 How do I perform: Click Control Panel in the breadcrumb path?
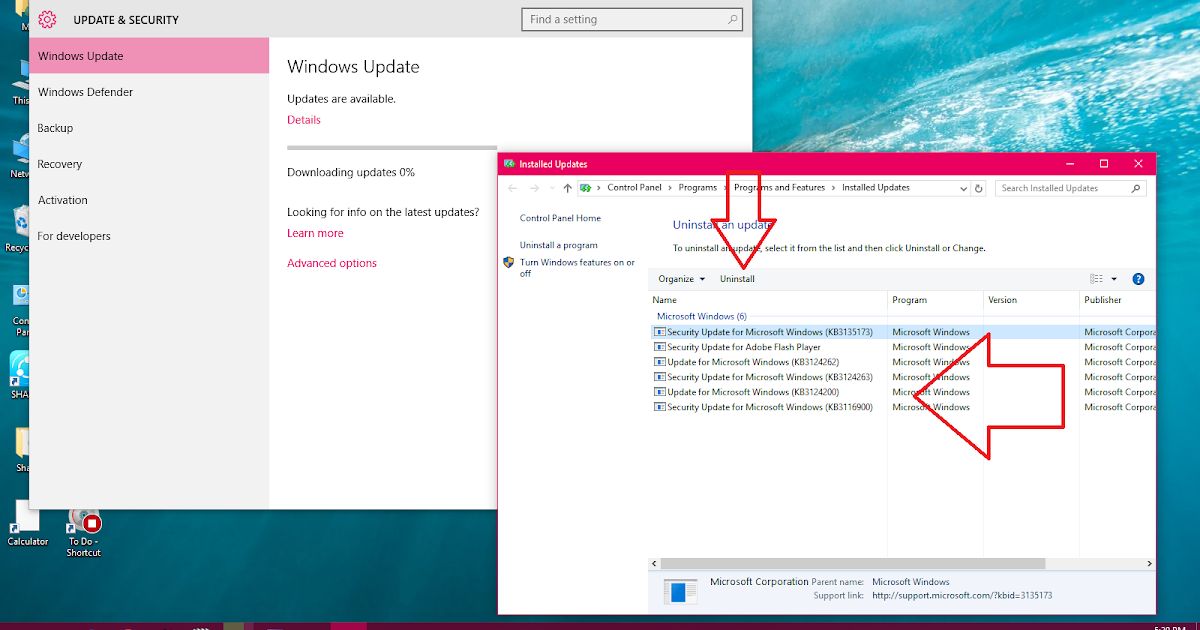[x=635, y=188]
